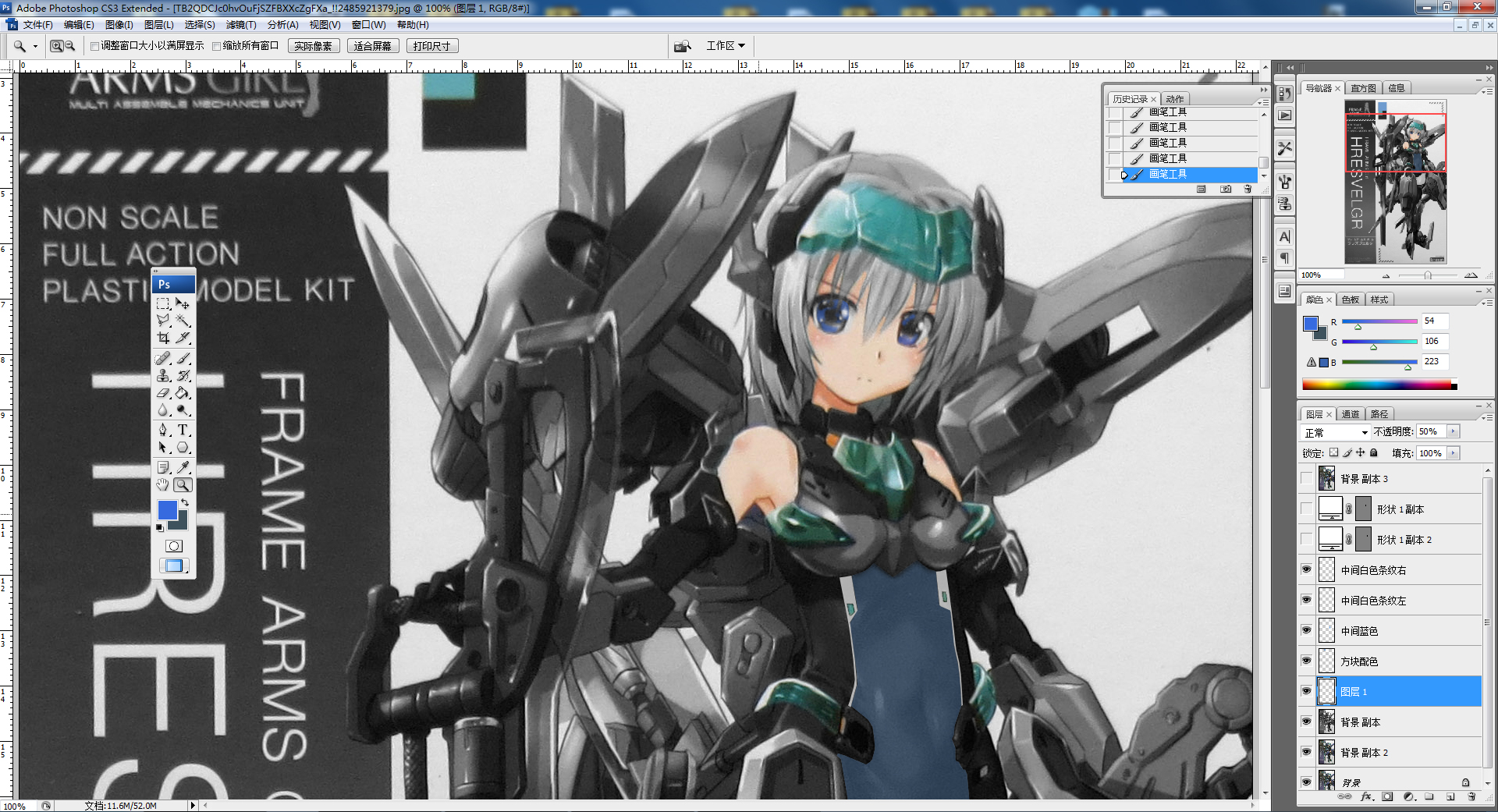Viewport: 1498px width, 812px height.
Task: Show the 背景 副本 3 layer
Action: tap(1306, 478)
